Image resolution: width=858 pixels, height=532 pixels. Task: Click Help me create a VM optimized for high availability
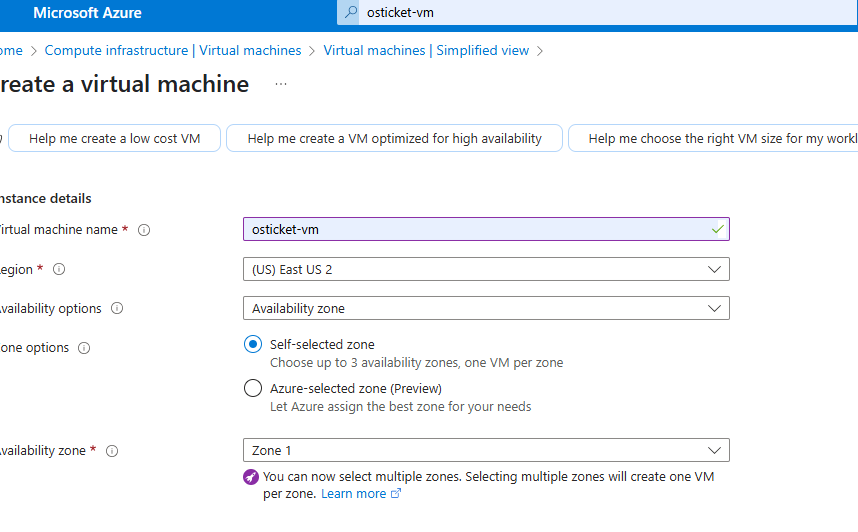tap(394, 138)
